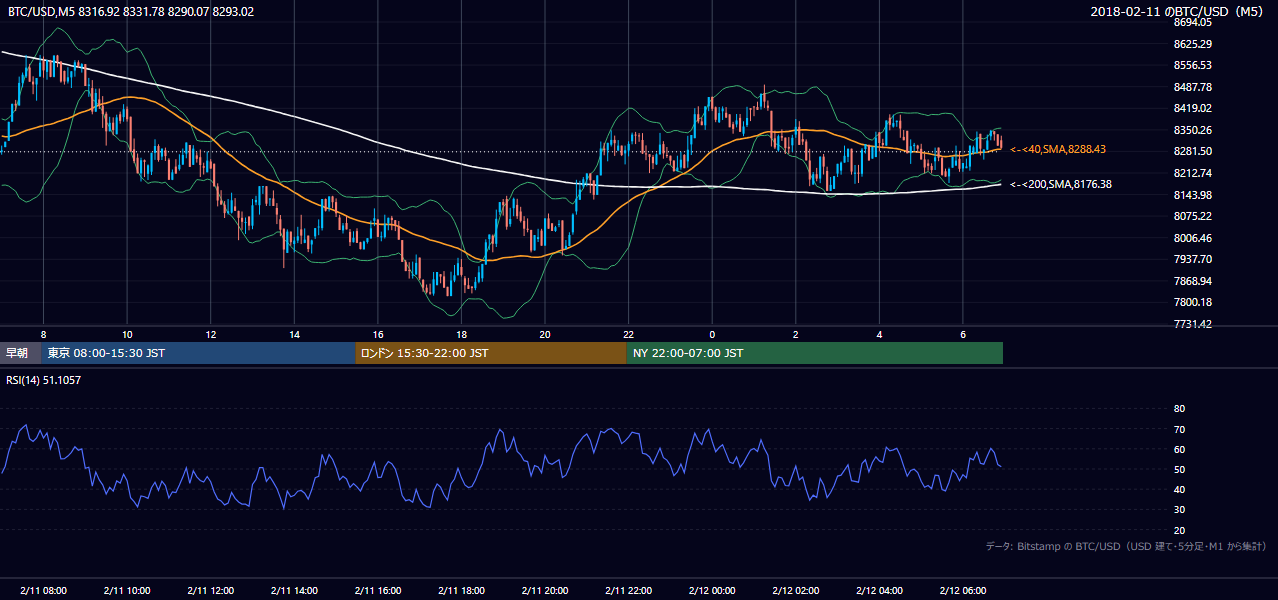
Task: Click the 2/12 02:00 time label
Action: click(x=796, y=590)
